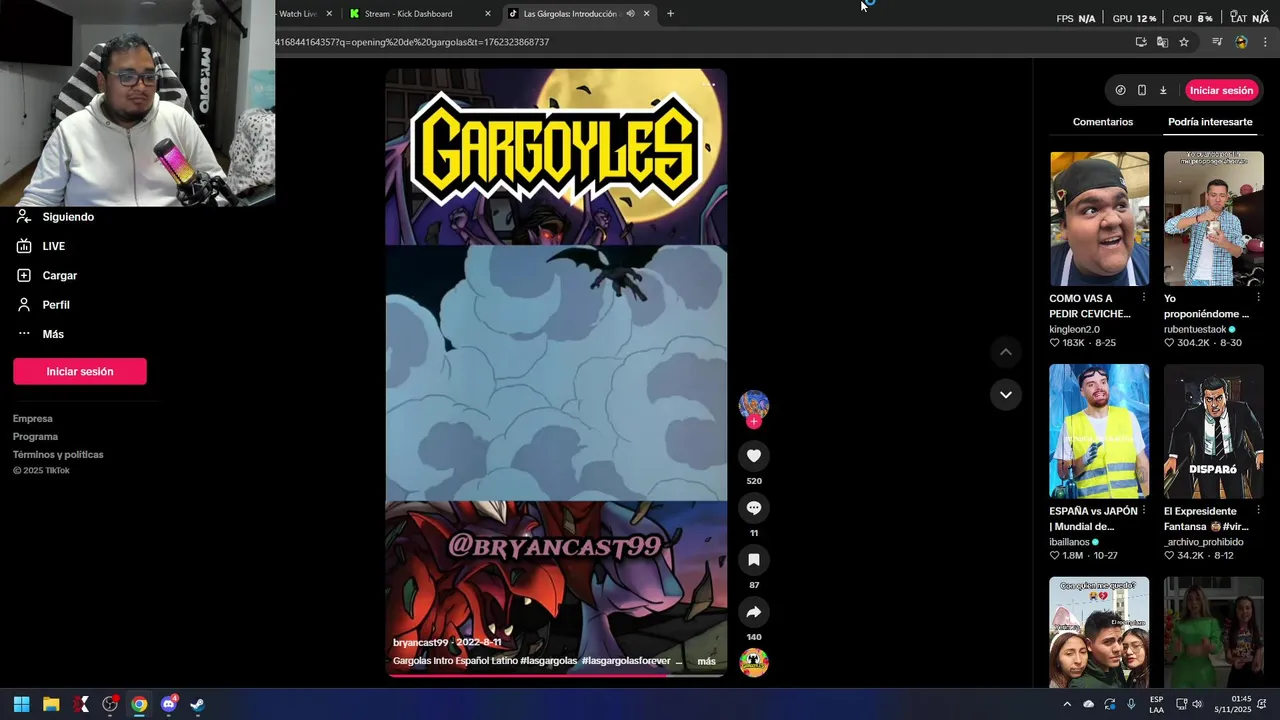This screenshot has width=1280, height=720.
Task: Open File Explorer from the taskbar
Action: pos(51,704)
